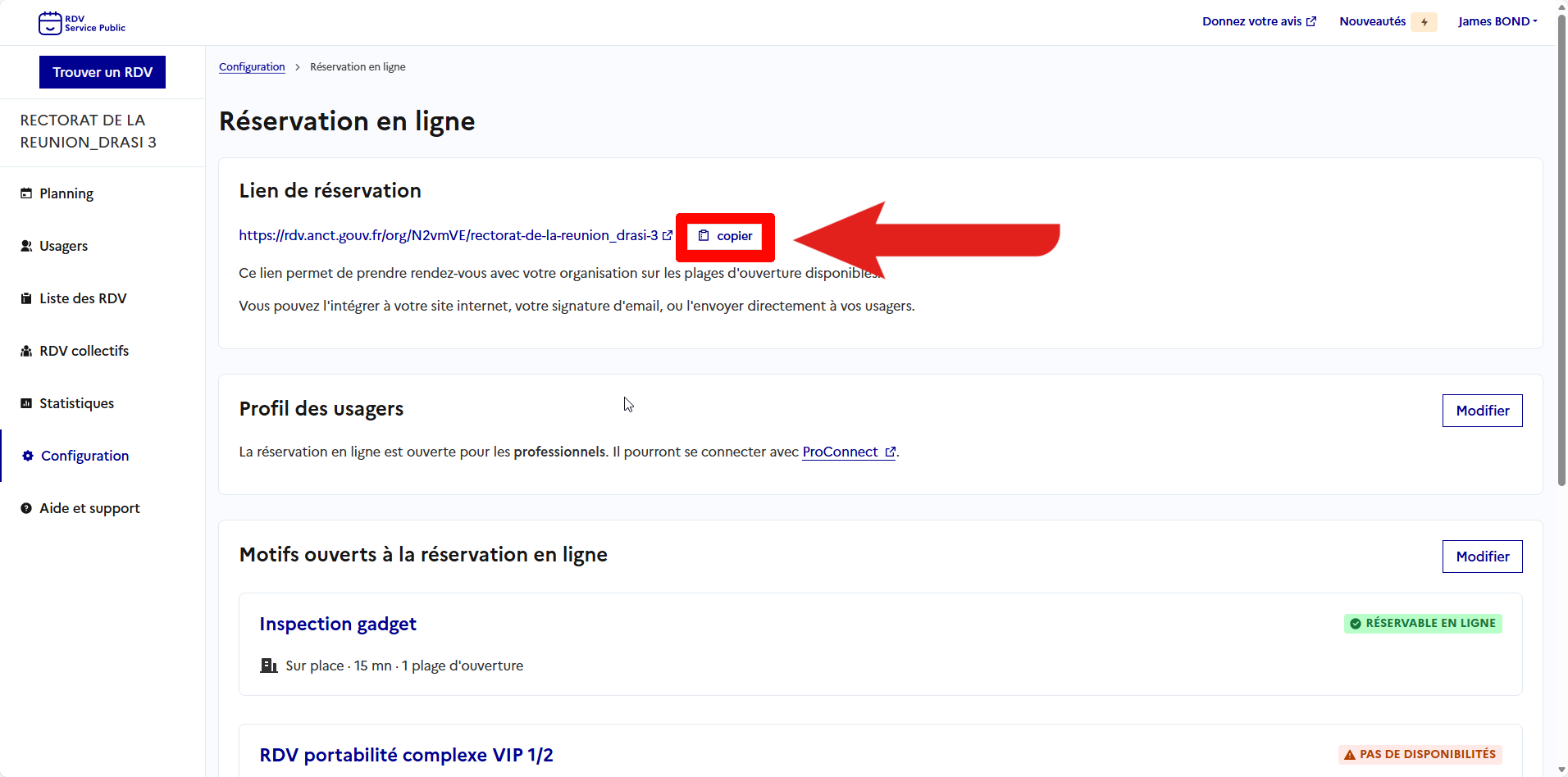Open the Nouveautés link
Screen dimensions: 1568x777
point(1372,21)
